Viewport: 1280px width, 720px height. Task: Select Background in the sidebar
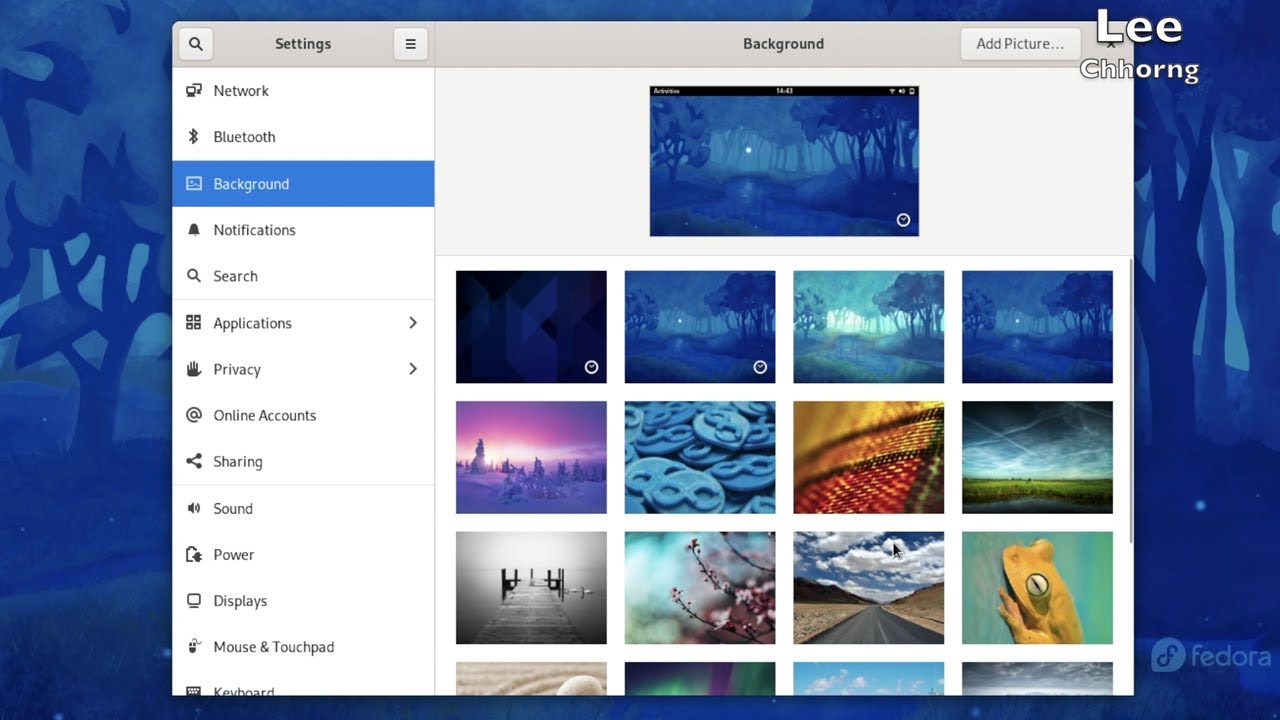pyautogui.click(x=303, y=184)
